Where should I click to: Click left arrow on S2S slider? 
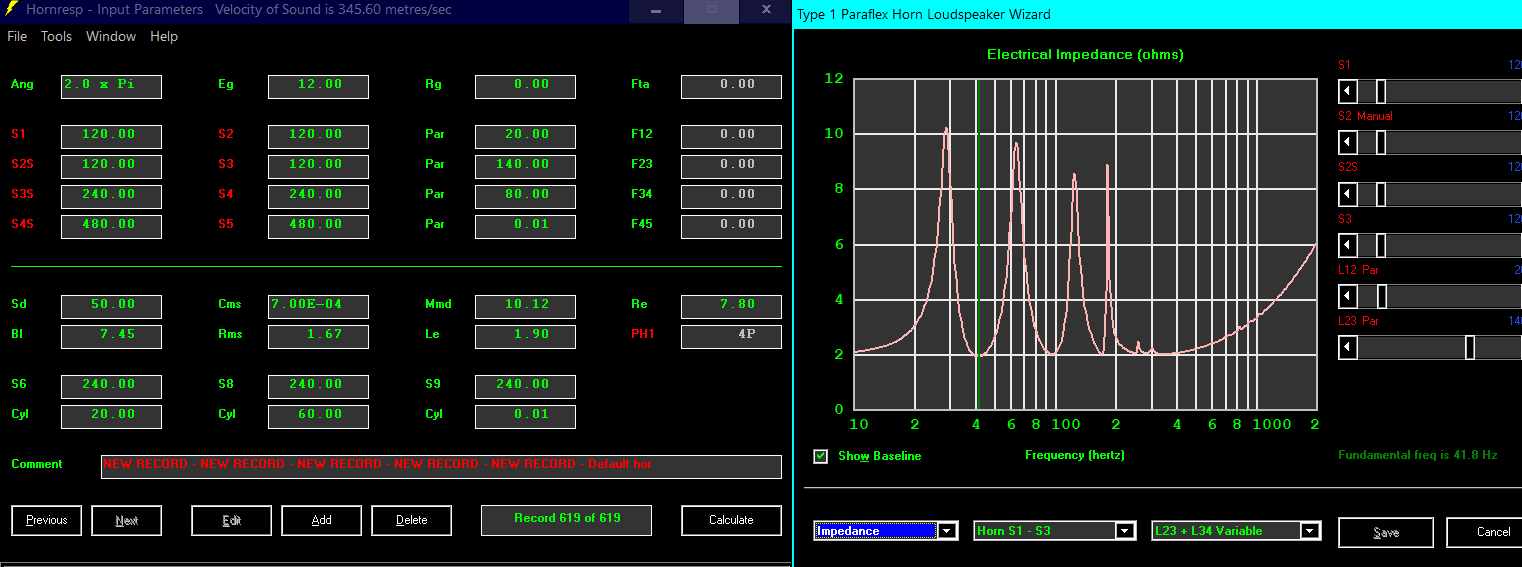[1348, 194]
